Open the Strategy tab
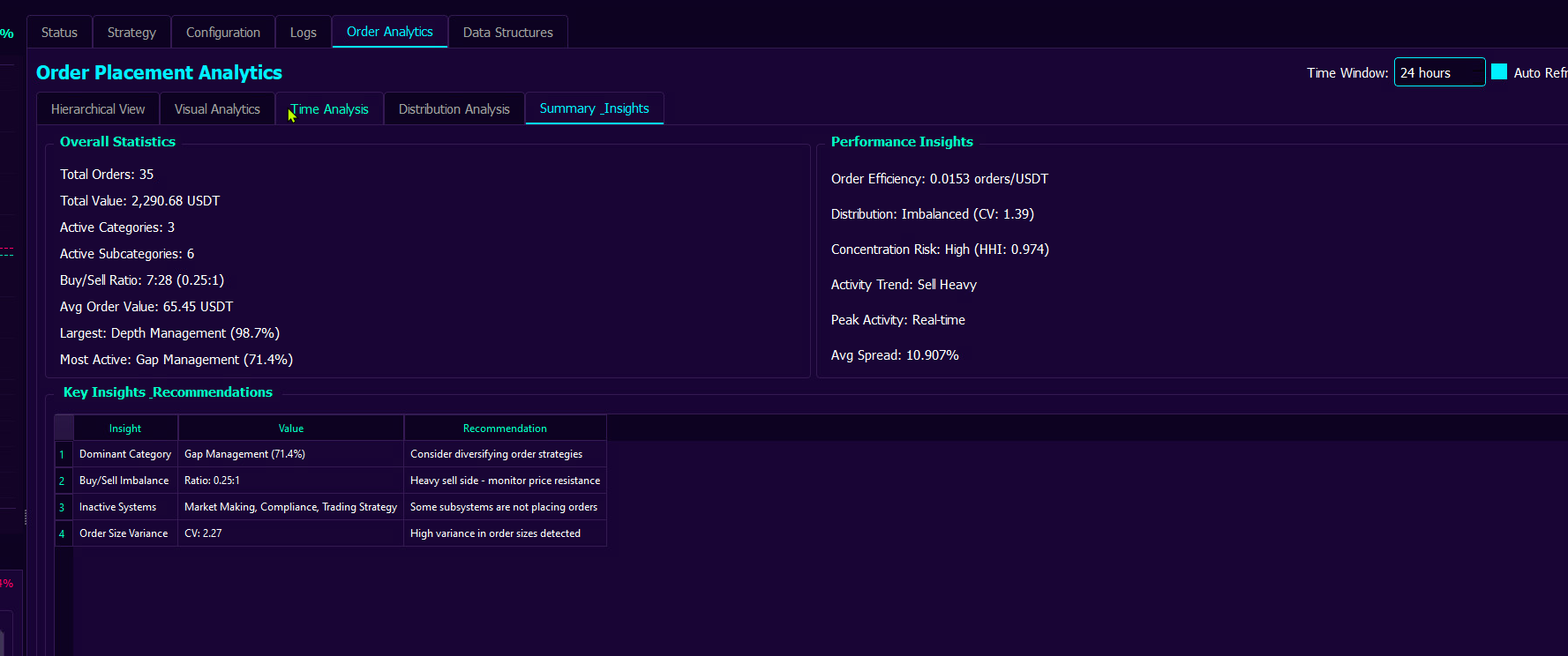The image size is (1568, 656). click(x=131, y=33)
